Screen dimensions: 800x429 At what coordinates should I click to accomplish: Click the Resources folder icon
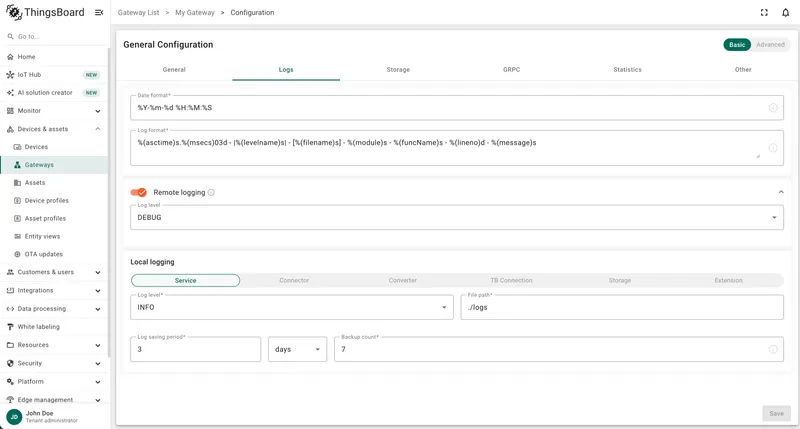(x=10, y=345)
